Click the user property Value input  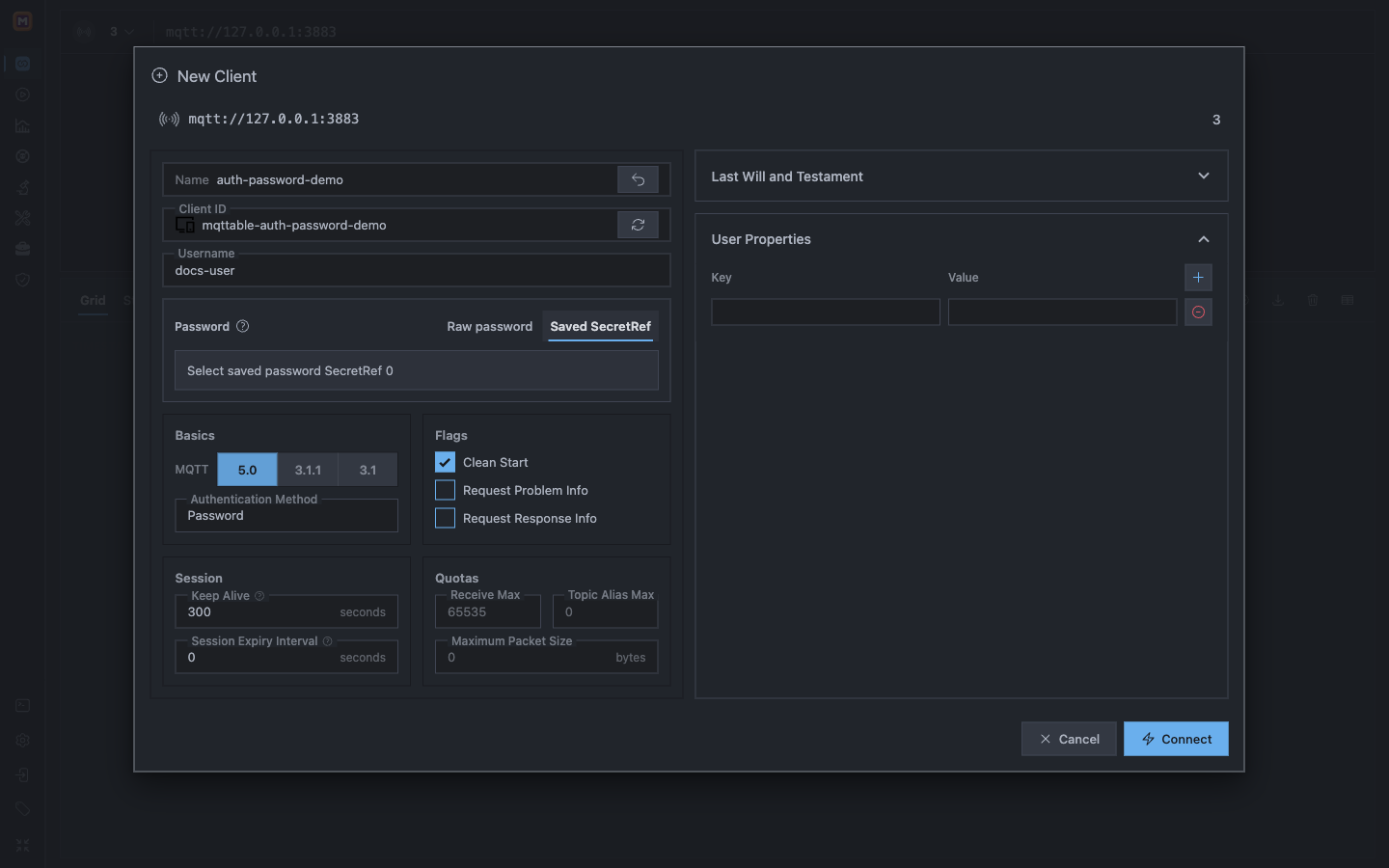1062,312
